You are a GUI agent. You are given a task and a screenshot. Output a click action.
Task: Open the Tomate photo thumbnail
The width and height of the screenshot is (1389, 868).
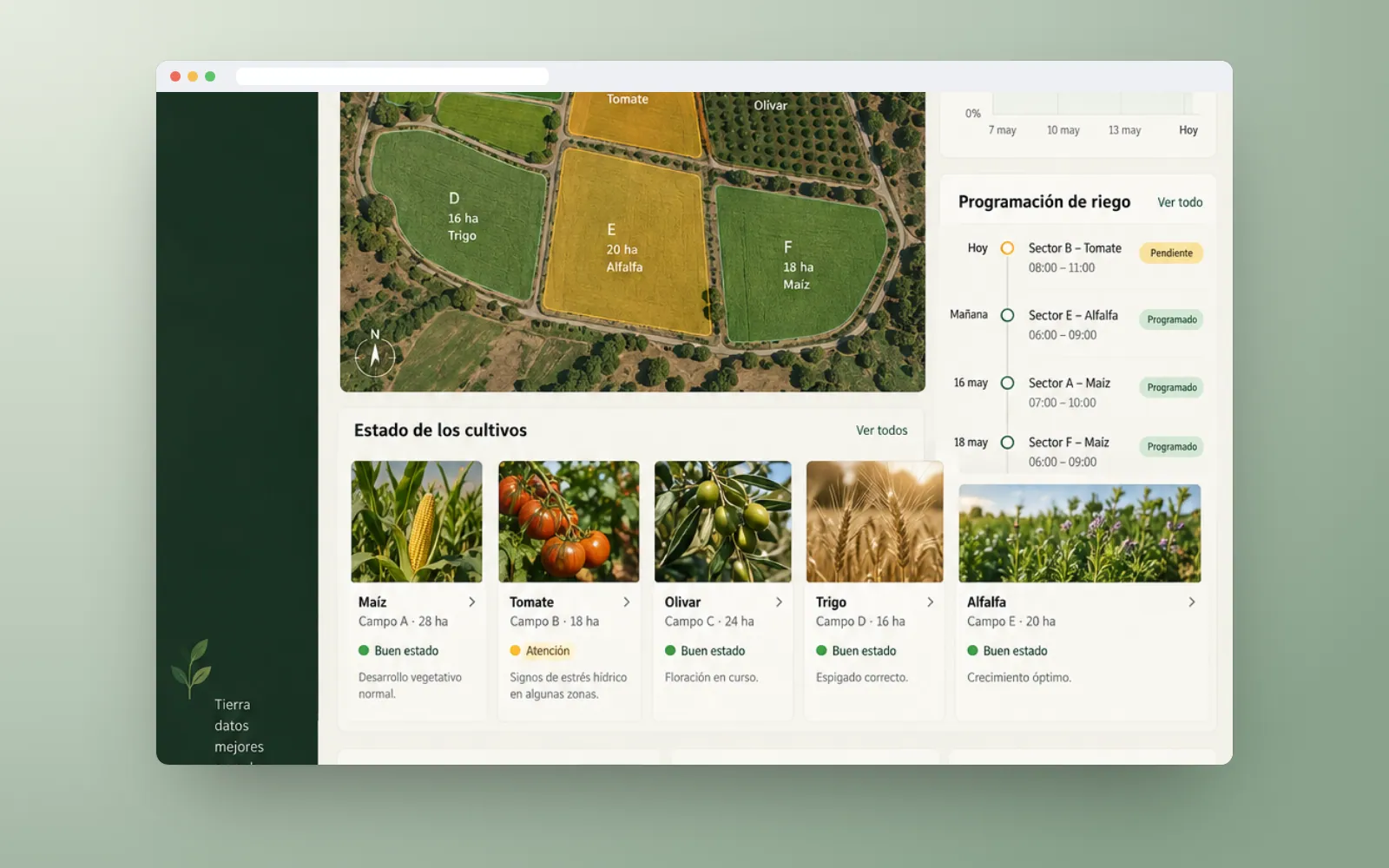(x=569, y=522)
